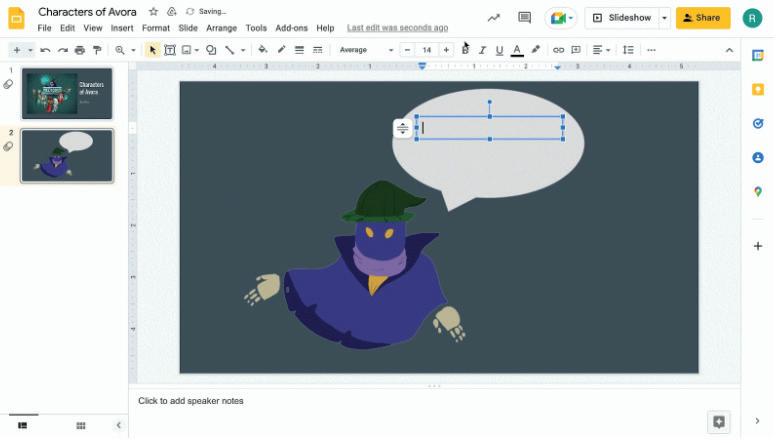Open the Border weight options
This screenshot has height=443, width=779.
coord(299,50)
